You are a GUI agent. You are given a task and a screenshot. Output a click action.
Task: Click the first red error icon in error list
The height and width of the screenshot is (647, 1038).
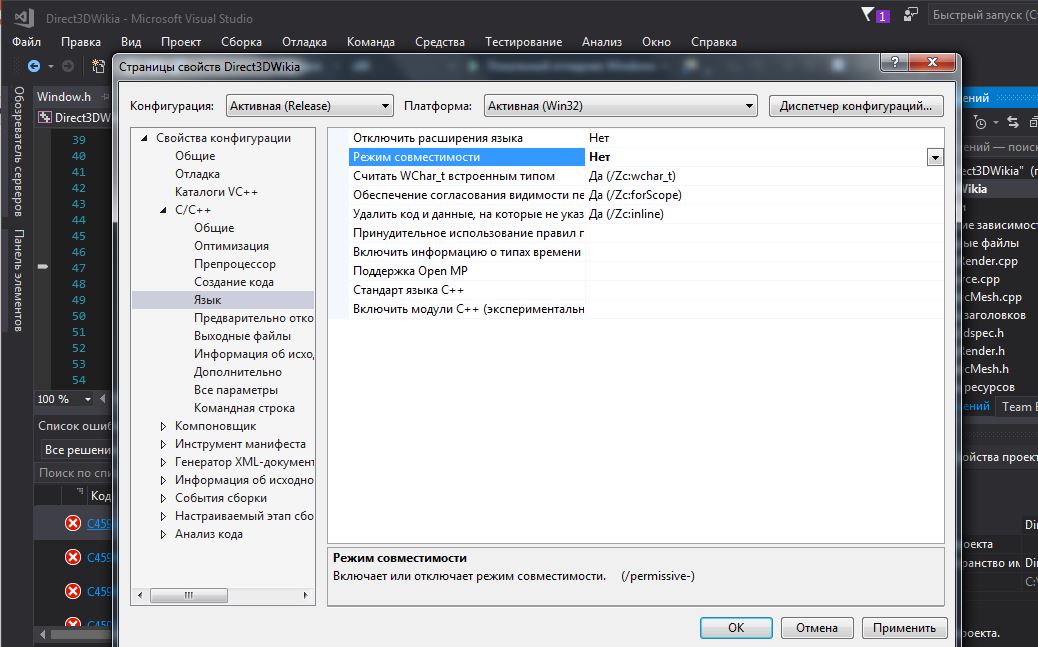[73, 523]
